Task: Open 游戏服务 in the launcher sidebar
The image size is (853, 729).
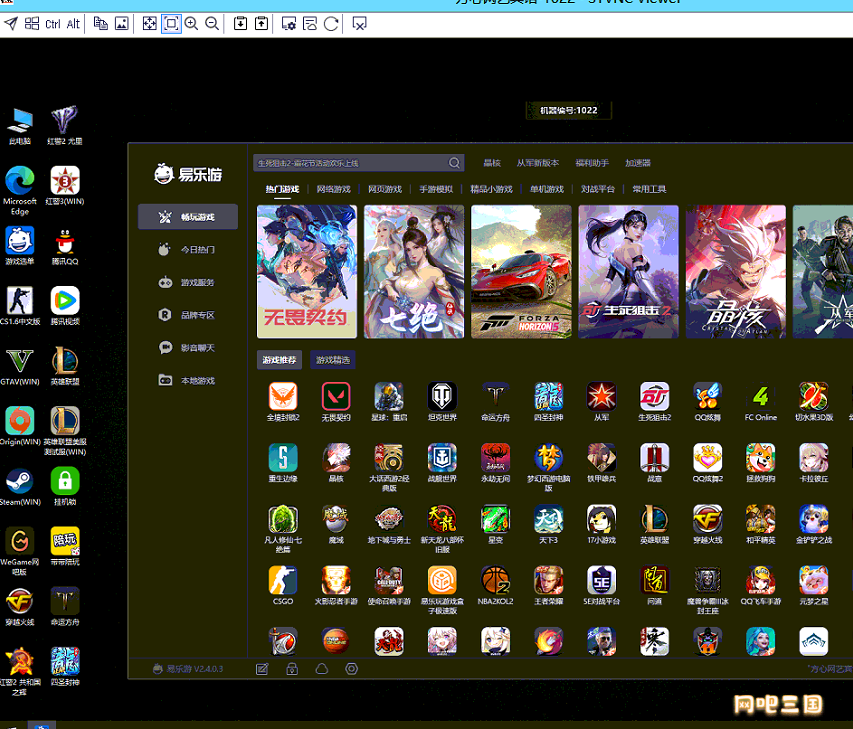Action: tap(188, 282)
